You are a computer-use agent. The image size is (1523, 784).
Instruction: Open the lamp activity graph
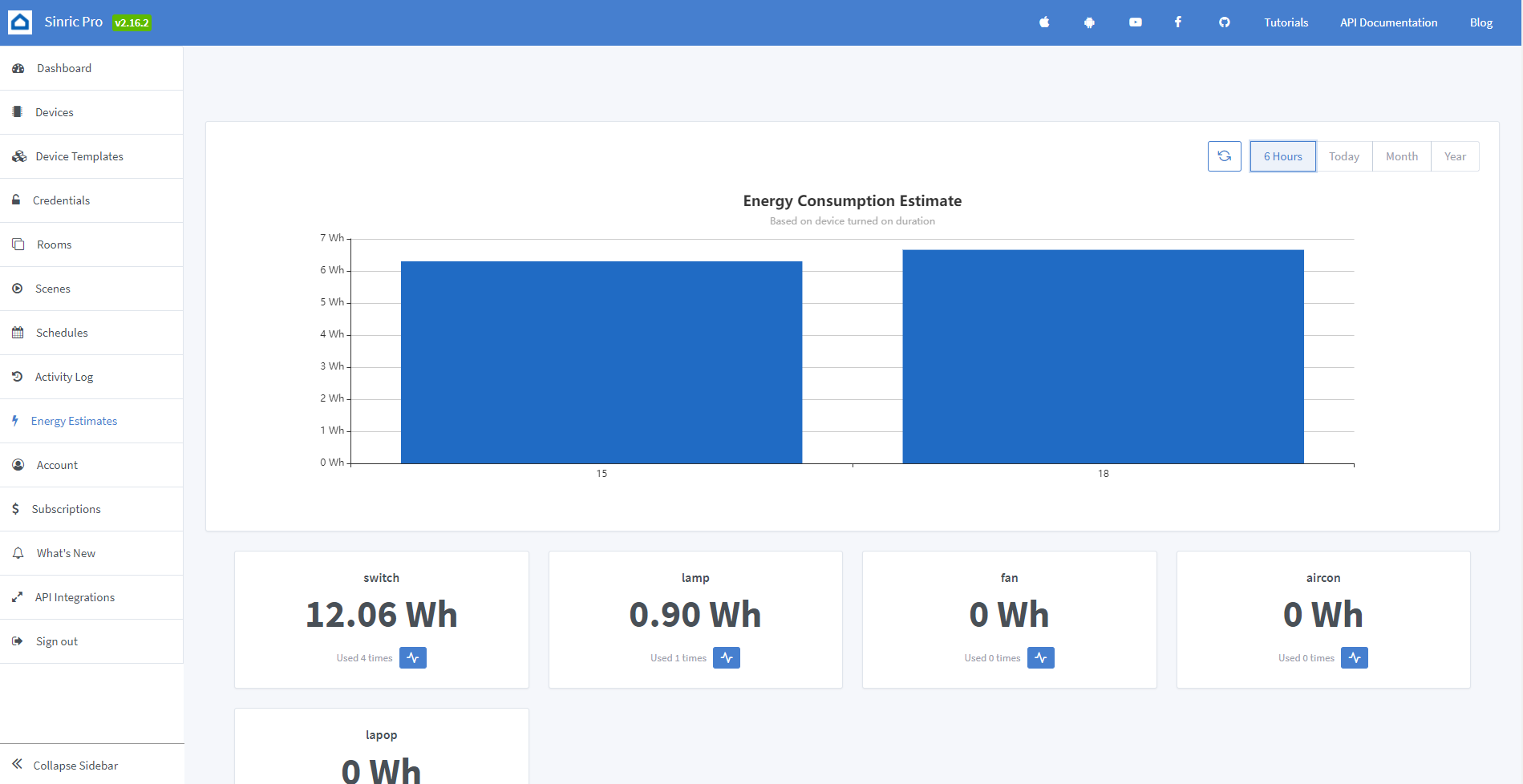click(727, 657)
